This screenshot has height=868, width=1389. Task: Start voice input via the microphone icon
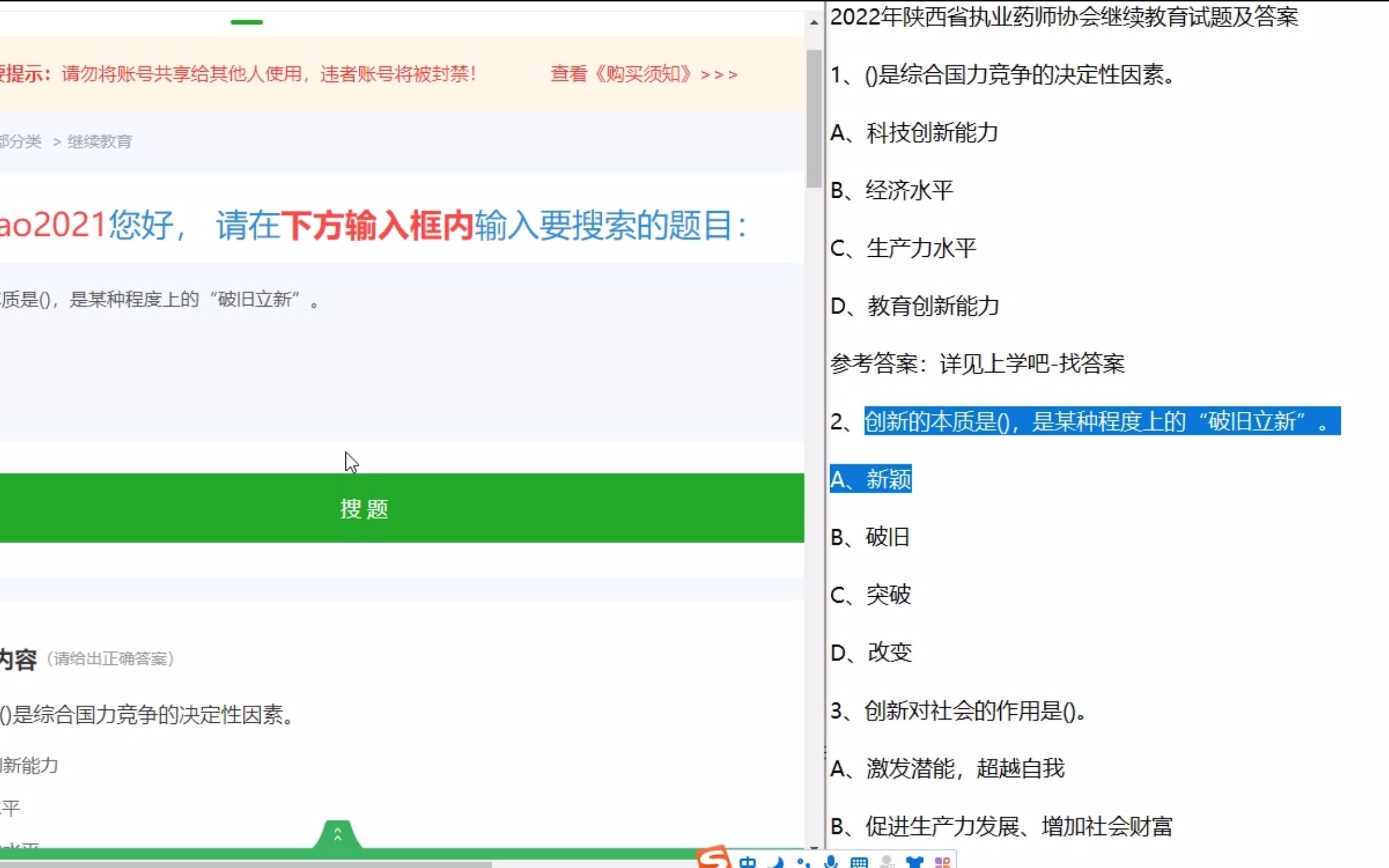click(831, 862)
